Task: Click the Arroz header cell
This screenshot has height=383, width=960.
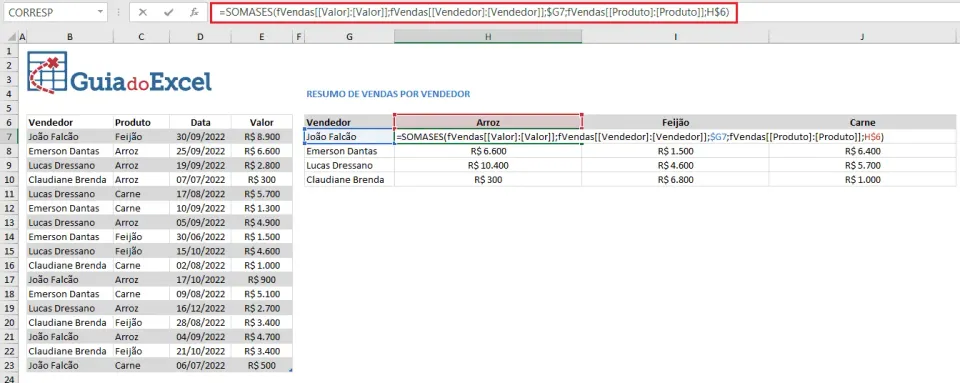Action: click(x=488, y=122)
